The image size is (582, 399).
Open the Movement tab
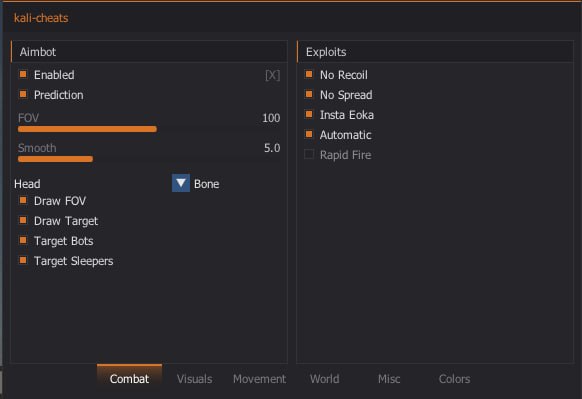[x=259, y=379]
